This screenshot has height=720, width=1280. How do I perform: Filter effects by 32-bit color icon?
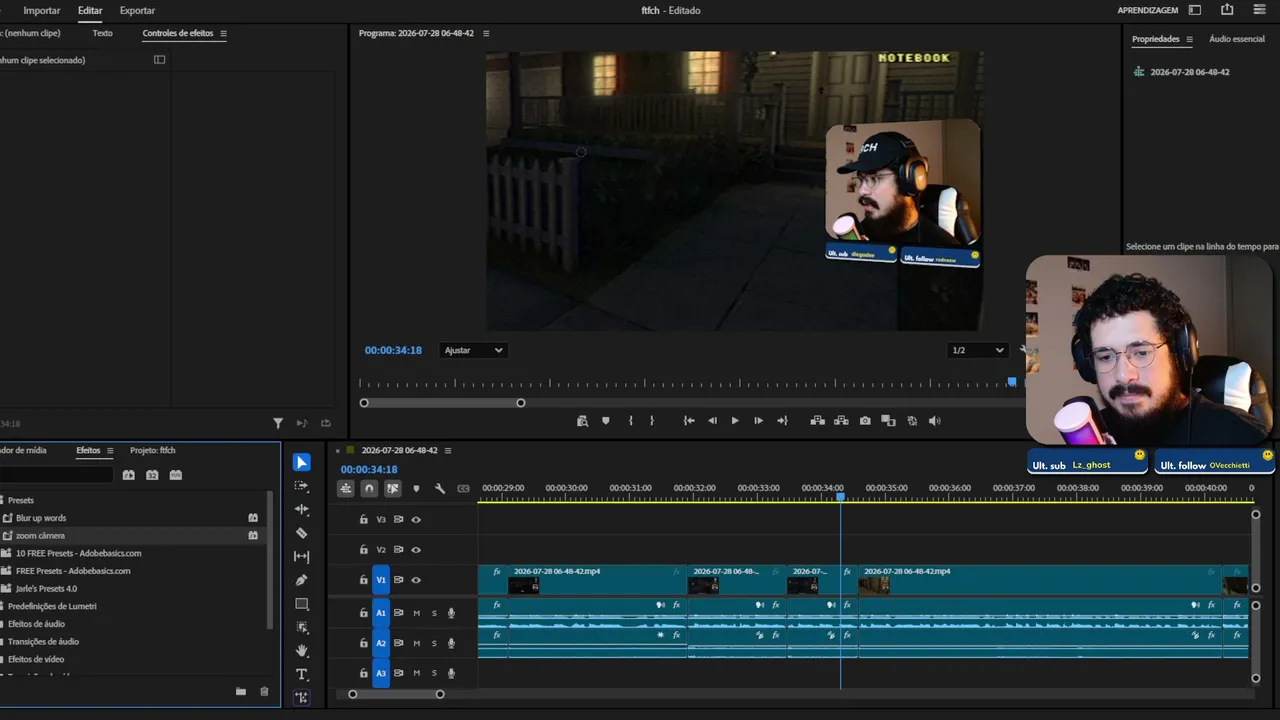pos(152,475)
